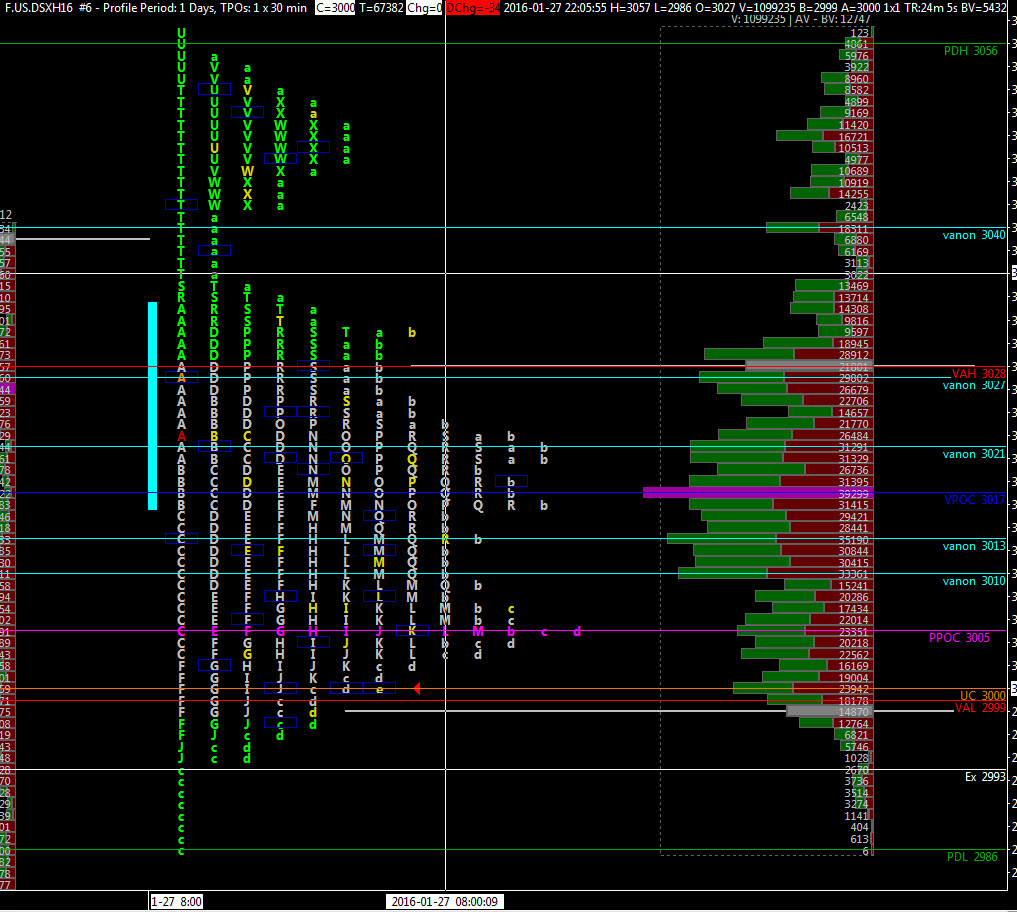This screenshot has width=1017, height=912.
Task: Select the vanon 3010 level label
Action: (x=974, y=581)
